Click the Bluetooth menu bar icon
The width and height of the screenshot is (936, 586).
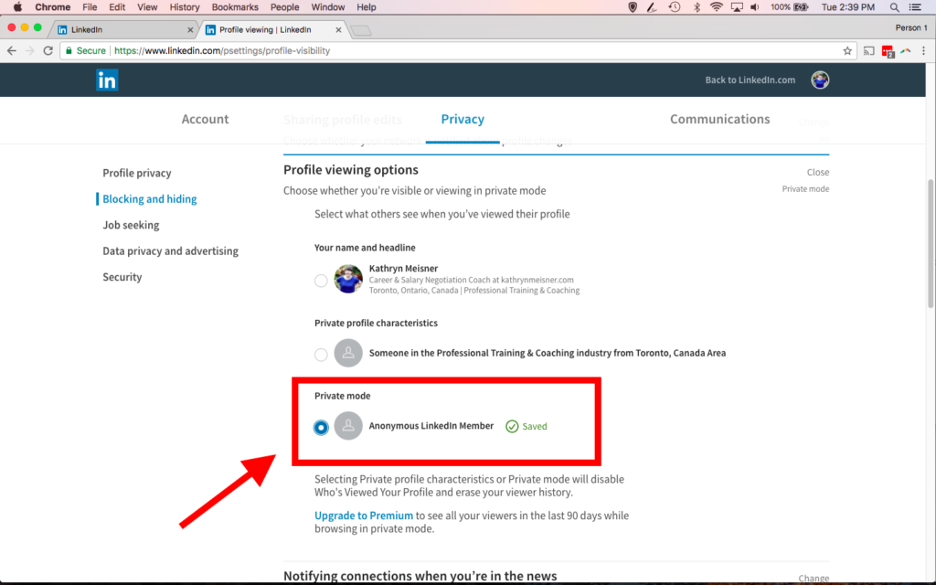pyautogui.click(x=697, y=7)
